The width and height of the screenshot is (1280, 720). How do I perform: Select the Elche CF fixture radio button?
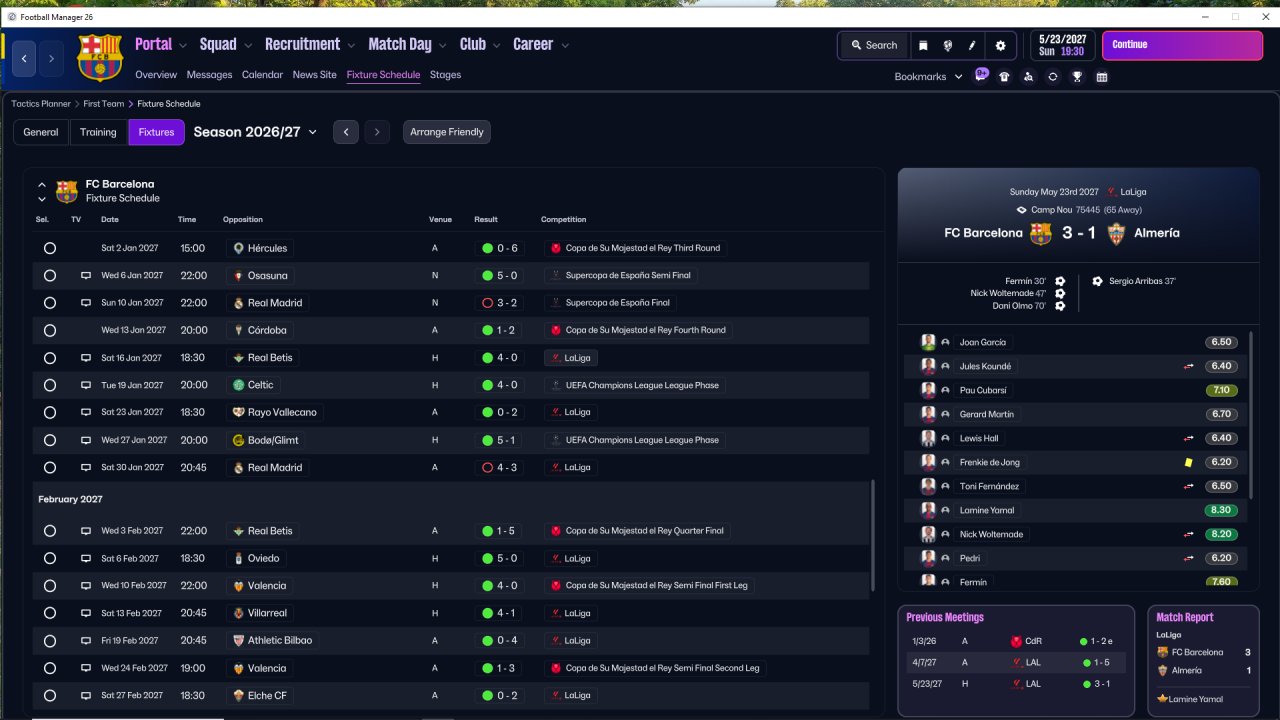[x=50, y=695]
